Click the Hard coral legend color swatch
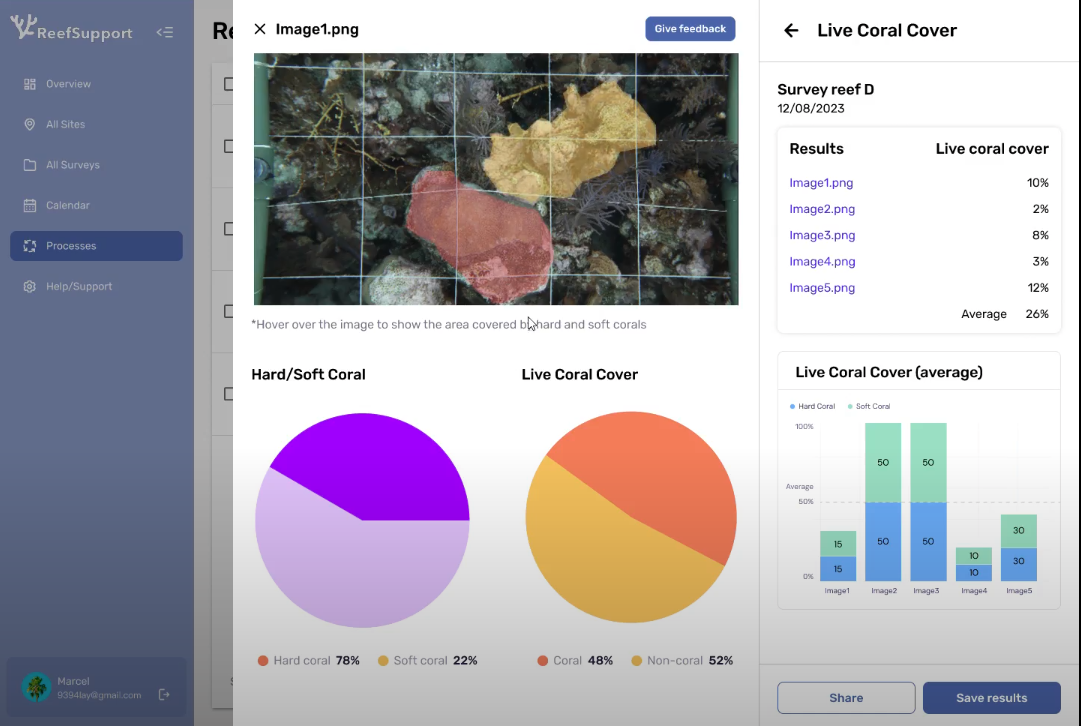1081x726 pixels. pyautogui.click(x=263, y=661)
